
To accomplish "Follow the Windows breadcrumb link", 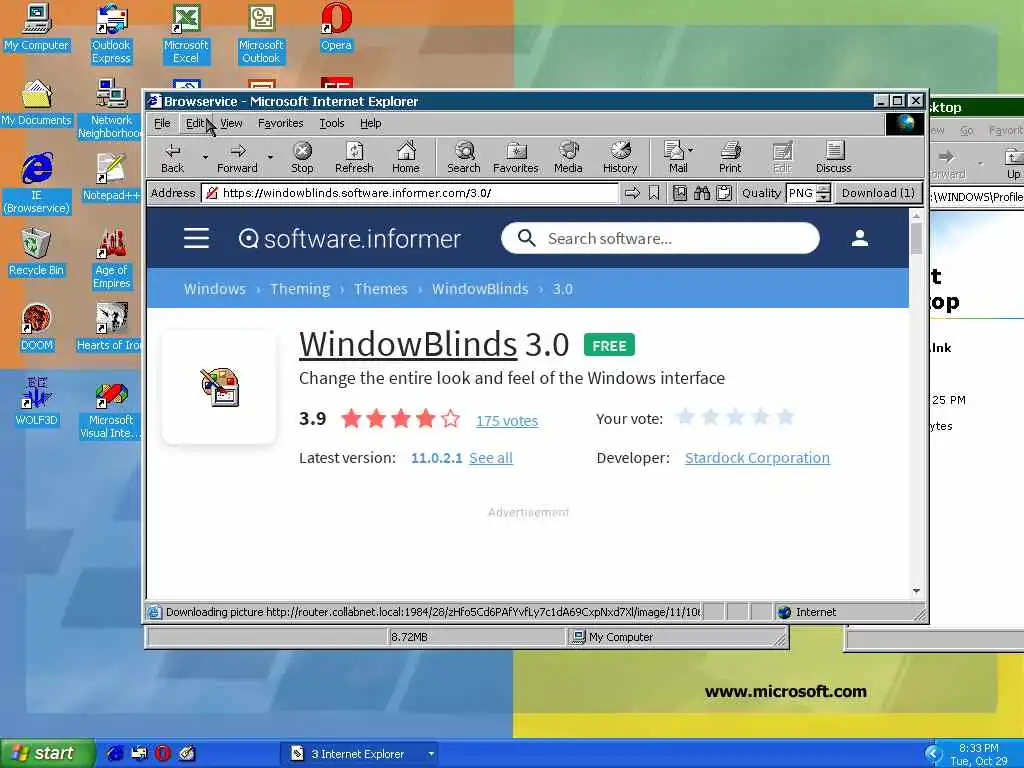I will (215, 289).
